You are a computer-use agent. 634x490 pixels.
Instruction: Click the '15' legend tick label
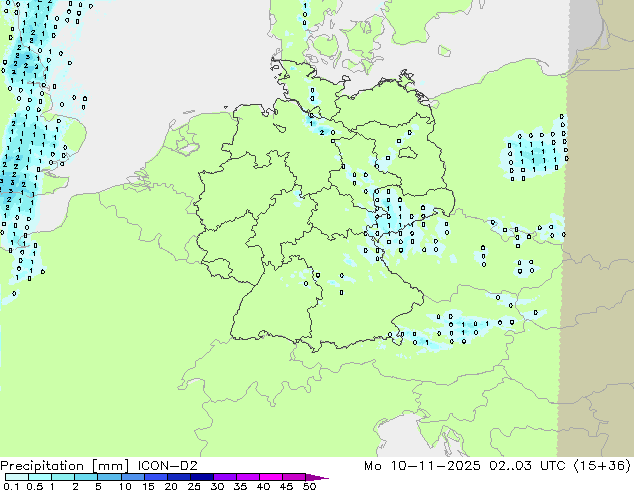pyautogui.click(x=148, y=486)
